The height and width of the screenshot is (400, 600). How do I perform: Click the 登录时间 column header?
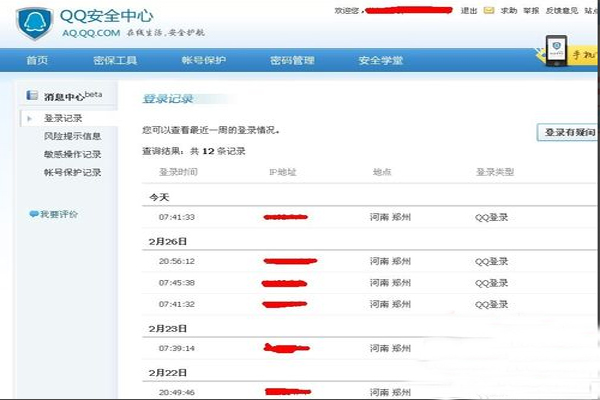point(178,172)
